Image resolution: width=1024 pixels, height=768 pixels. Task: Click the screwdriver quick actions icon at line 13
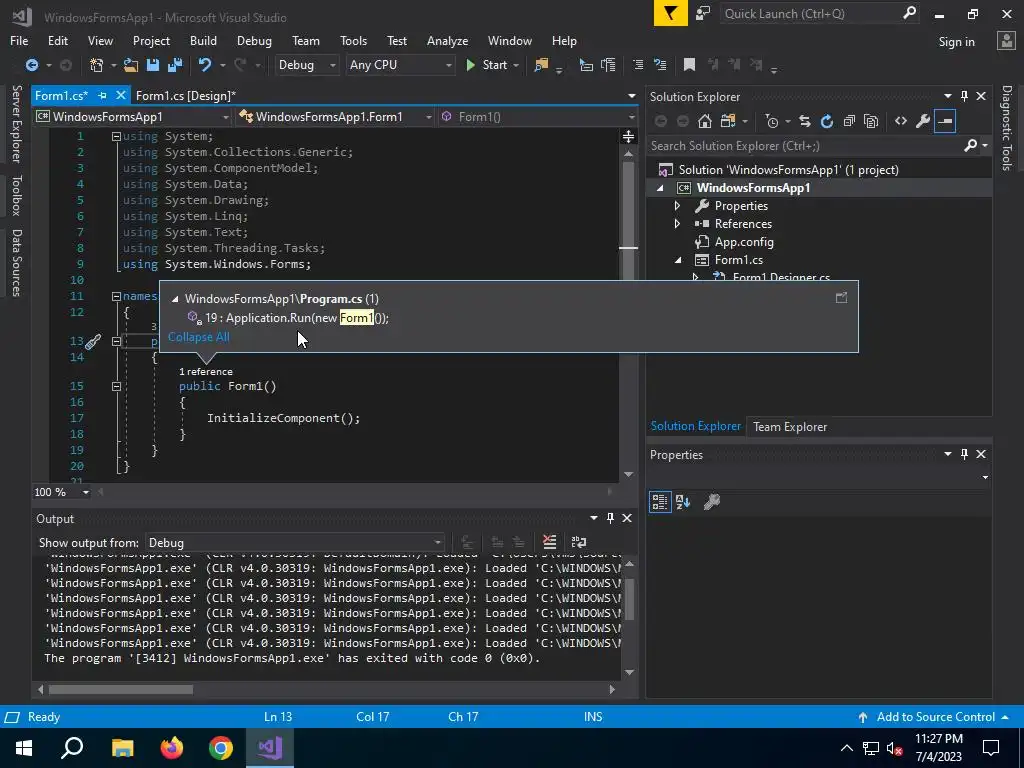pos(93,342)
